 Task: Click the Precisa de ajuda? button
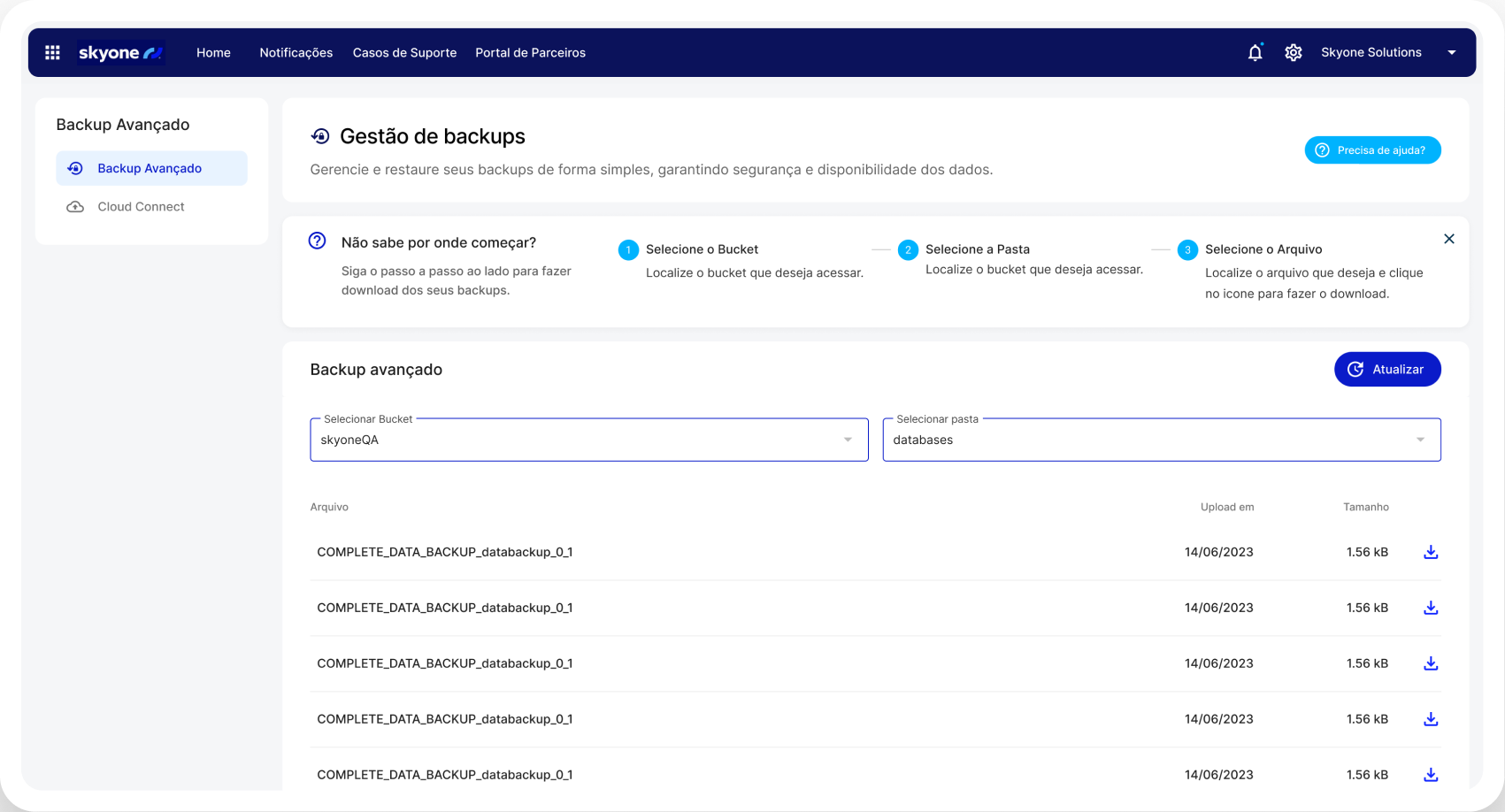pos(1372,150)
